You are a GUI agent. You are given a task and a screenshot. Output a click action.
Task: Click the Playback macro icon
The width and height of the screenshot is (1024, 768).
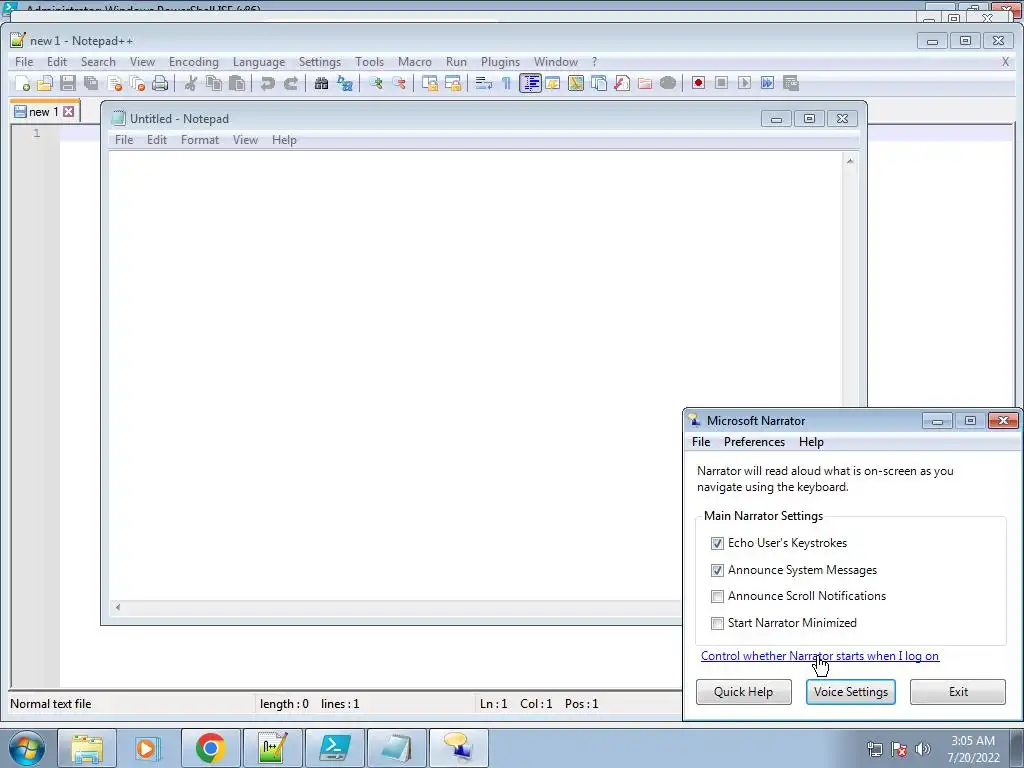744,83
